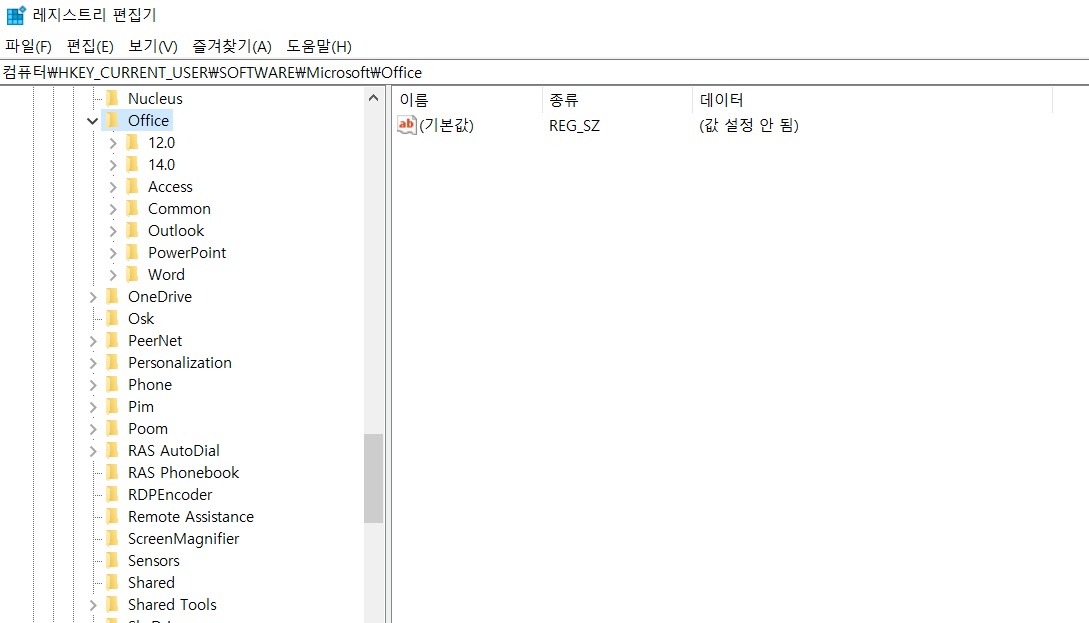The width and height of the screenshot is (1089, 623).
Task: Click the Sensors folder icon
Action: tap(113, 560)
